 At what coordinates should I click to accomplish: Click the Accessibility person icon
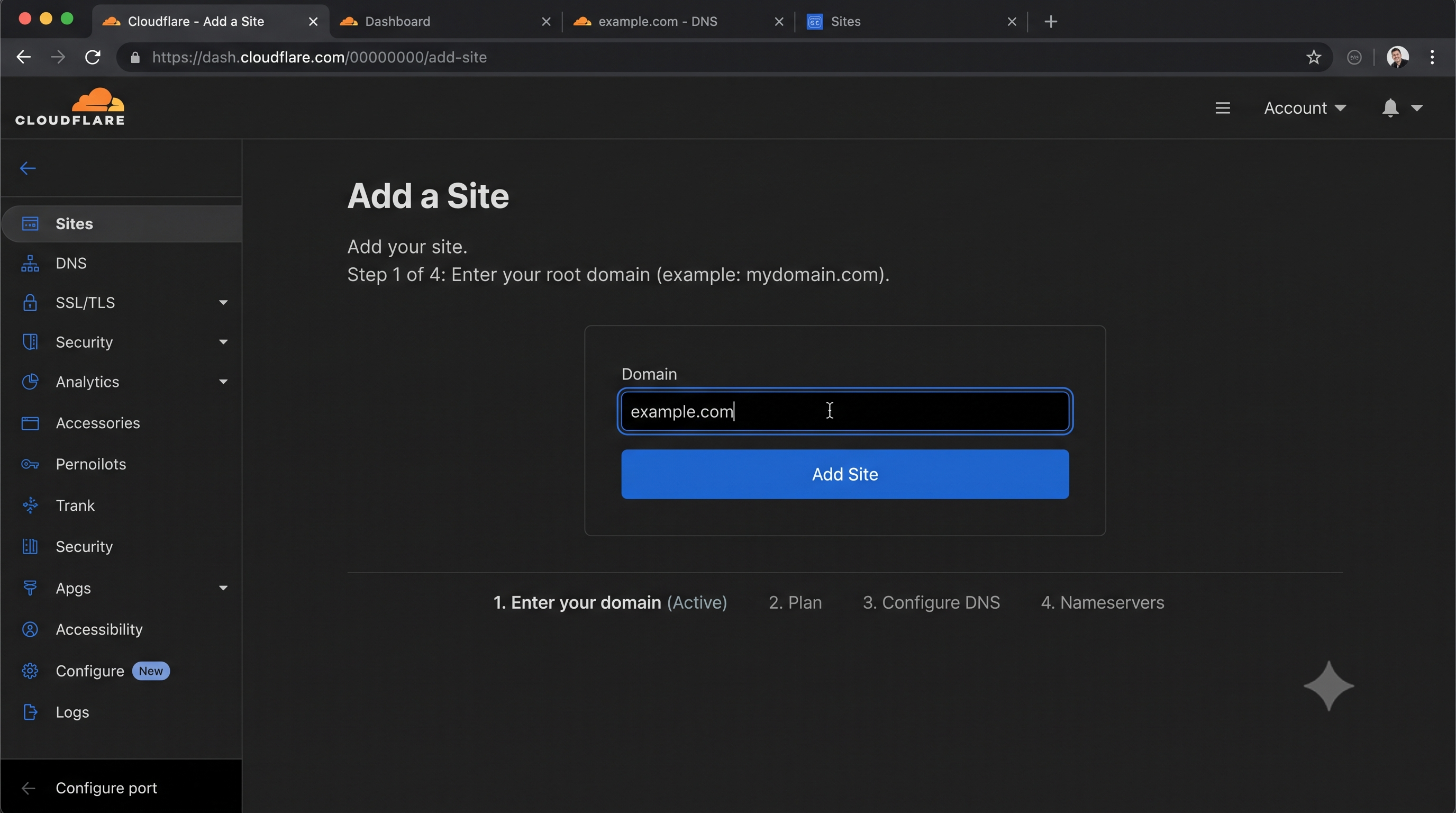point(30,629)
